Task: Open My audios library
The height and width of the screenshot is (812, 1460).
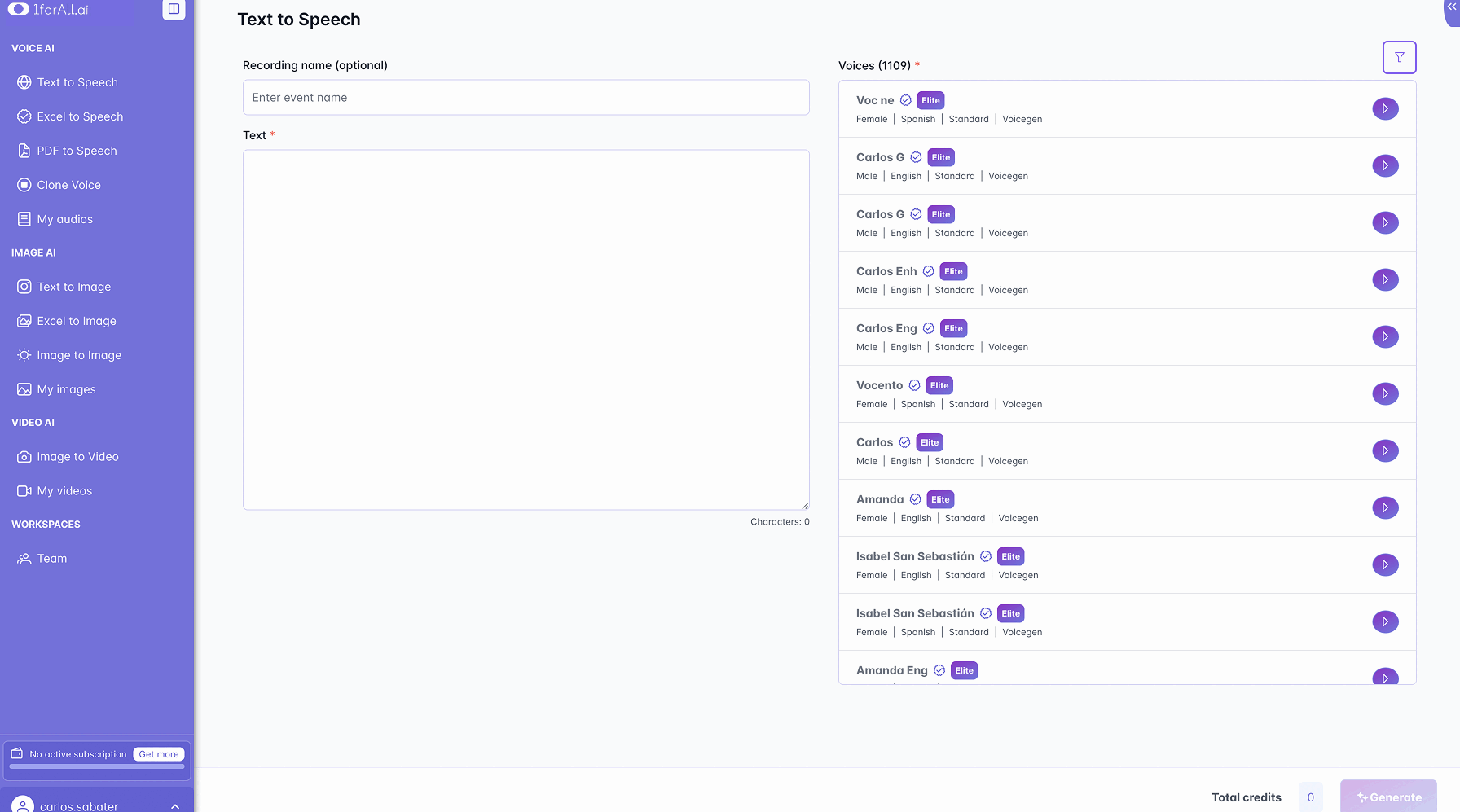Action: 64,219
